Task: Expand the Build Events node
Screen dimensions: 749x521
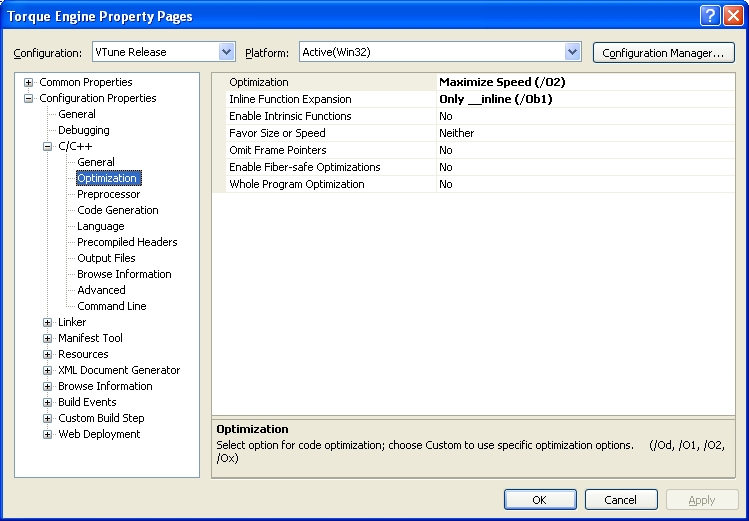Action: pyautogui.click(x=48, y=402)
